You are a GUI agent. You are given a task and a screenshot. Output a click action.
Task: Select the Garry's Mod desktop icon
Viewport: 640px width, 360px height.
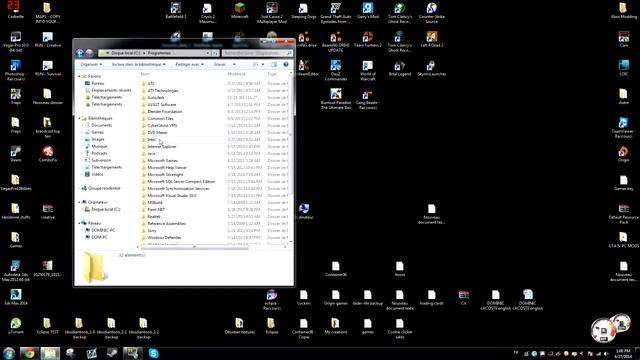[368, 11]
